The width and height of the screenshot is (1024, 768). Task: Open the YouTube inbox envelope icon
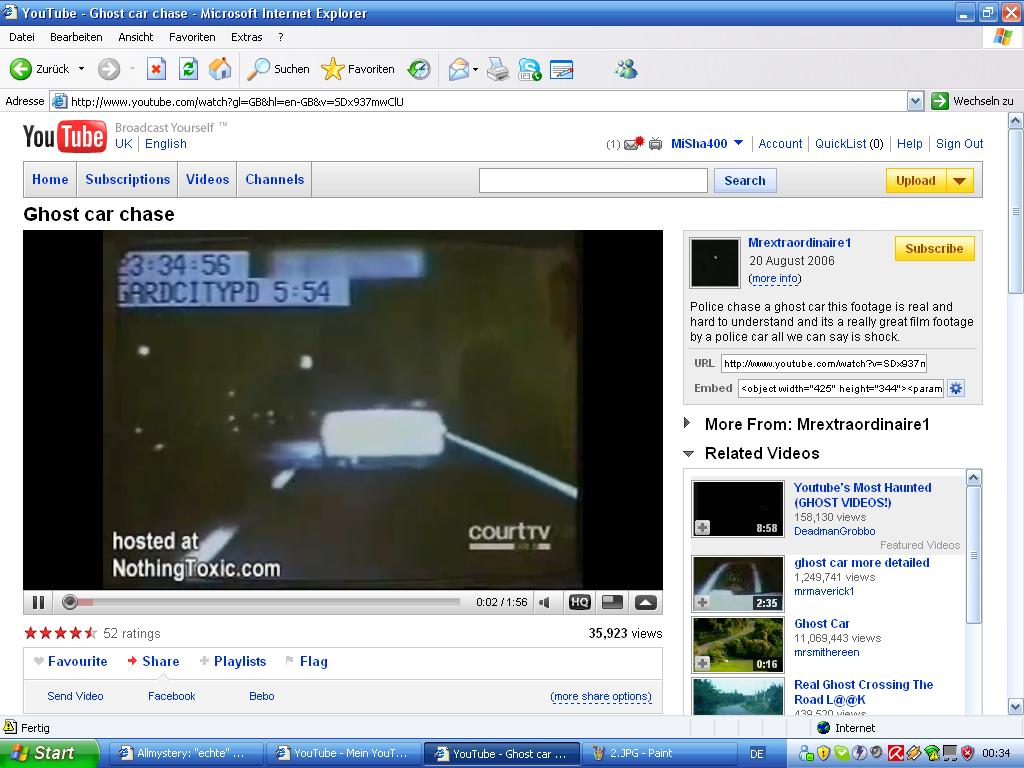pyautogui.click(x=633, y=143)
